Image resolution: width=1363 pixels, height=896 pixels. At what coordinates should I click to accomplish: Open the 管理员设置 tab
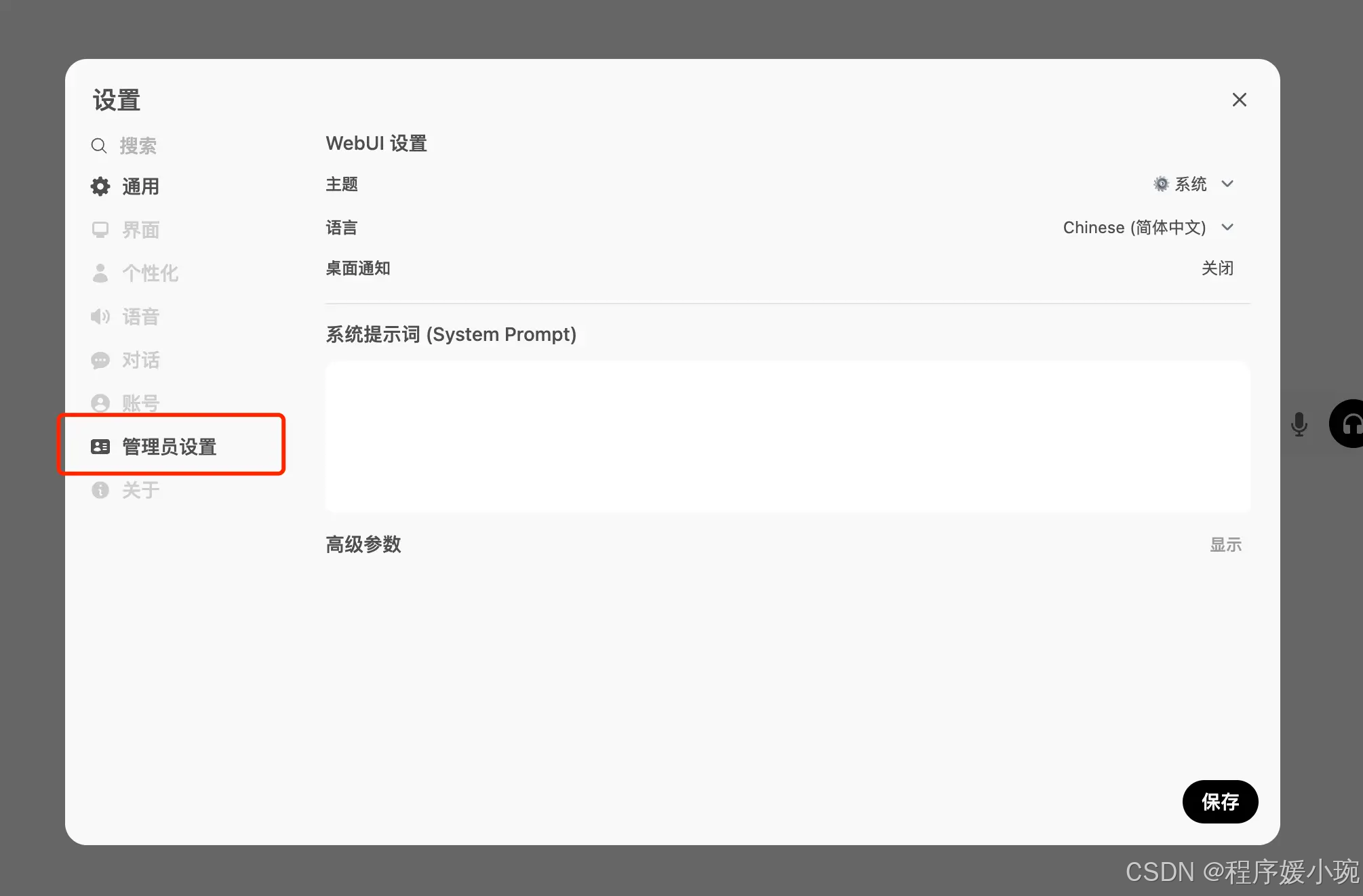[170, 447]
